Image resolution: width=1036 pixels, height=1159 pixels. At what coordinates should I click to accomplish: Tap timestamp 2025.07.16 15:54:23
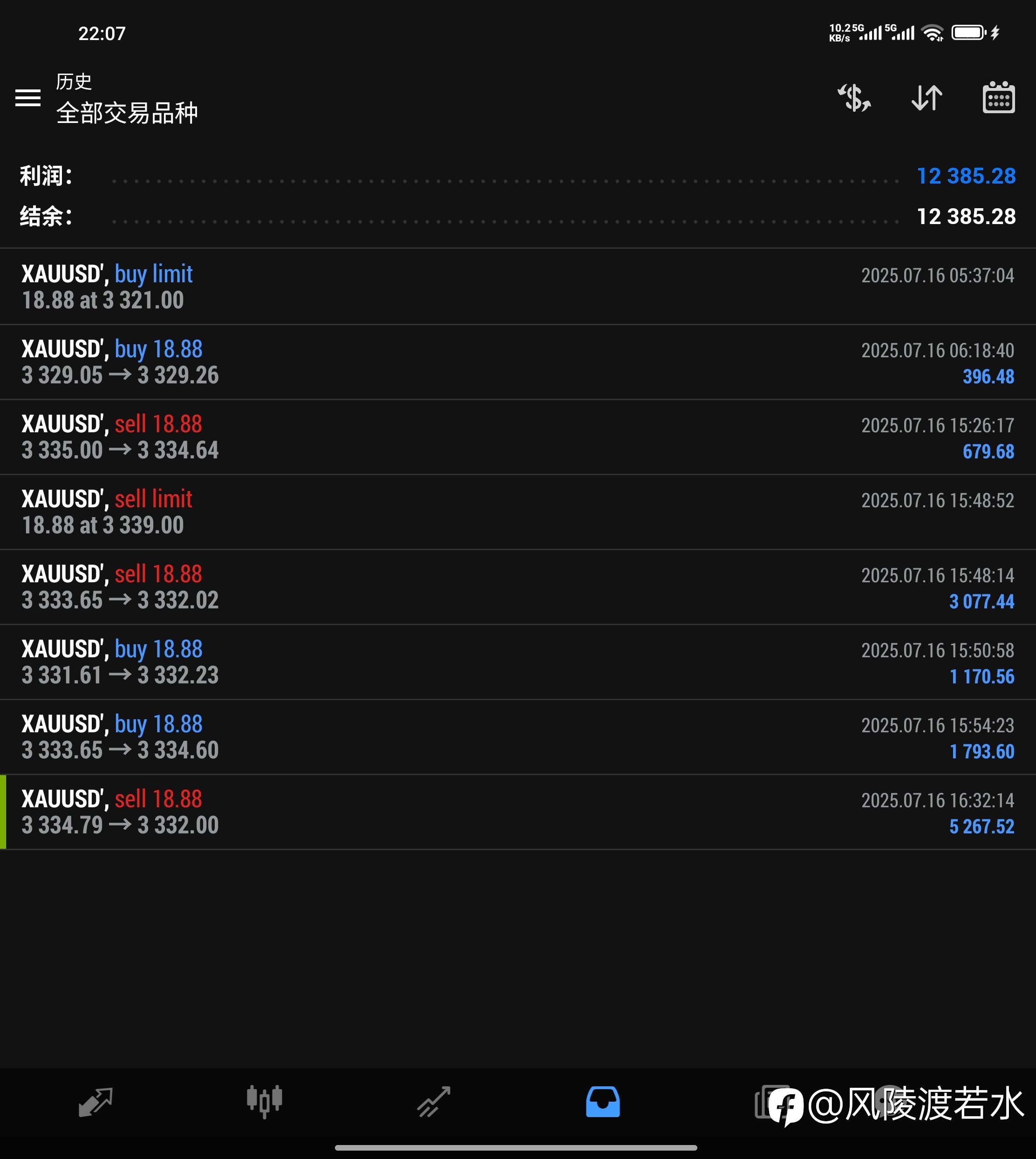coord(938,726)
